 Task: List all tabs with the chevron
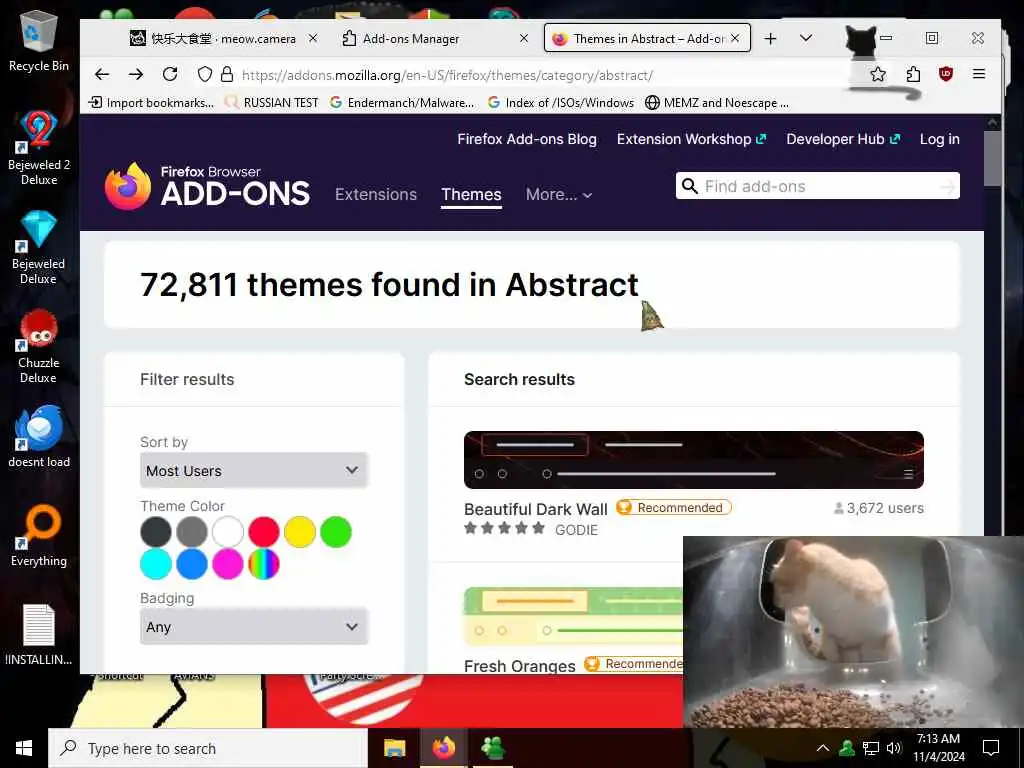pyautogui.click(x=806, y=39)
